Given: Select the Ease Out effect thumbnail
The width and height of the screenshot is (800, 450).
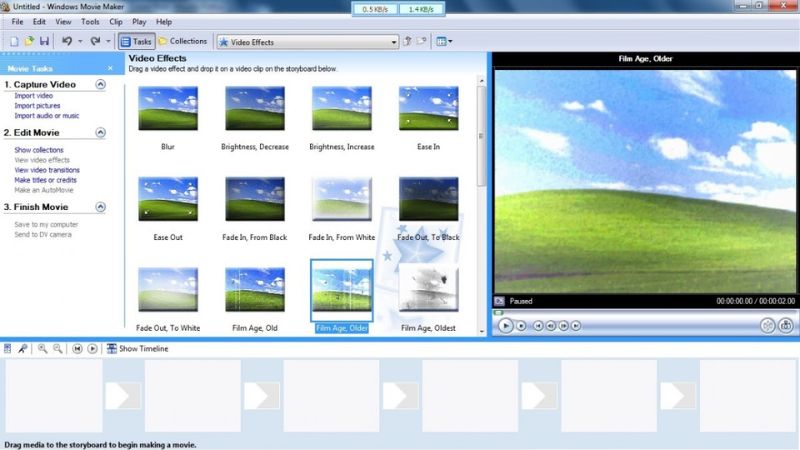Looking at the screenshot, I should point(168,199).
